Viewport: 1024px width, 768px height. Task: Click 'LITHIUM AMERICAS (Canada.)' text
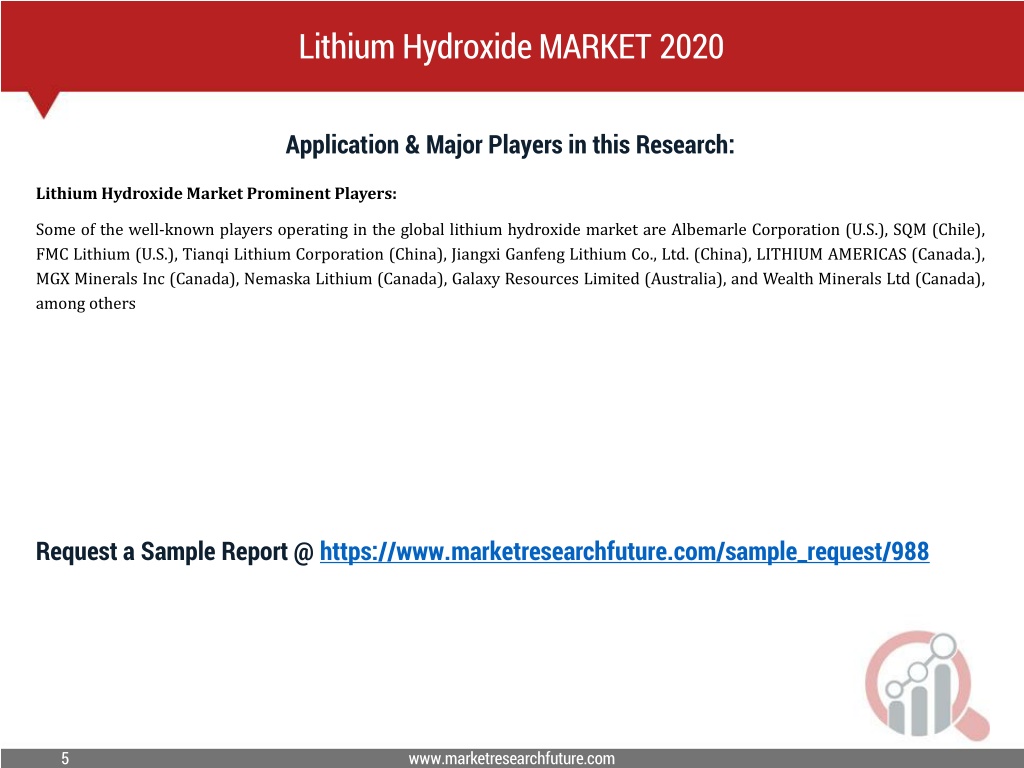click(869, 255)
